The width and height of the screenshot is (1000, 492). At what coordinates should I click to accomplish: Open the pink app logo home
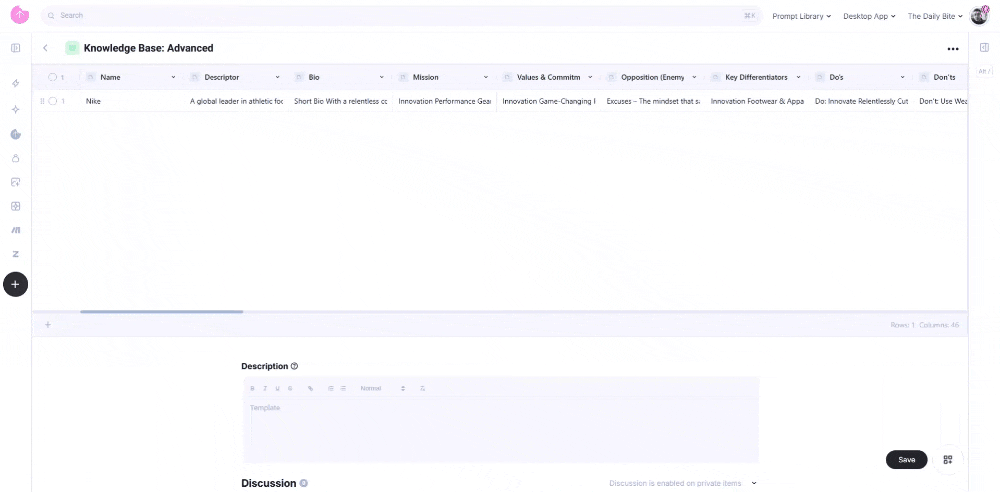(20, 15)
